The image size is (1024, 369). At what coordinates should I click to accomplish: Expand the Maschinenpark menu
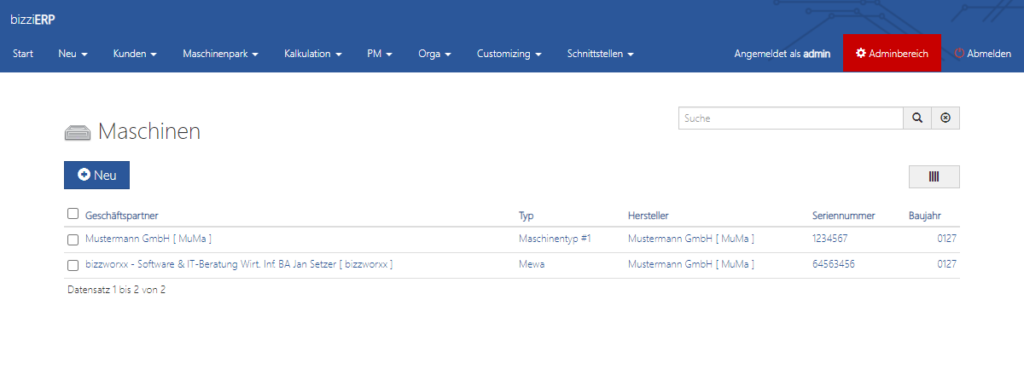point(221,54)
